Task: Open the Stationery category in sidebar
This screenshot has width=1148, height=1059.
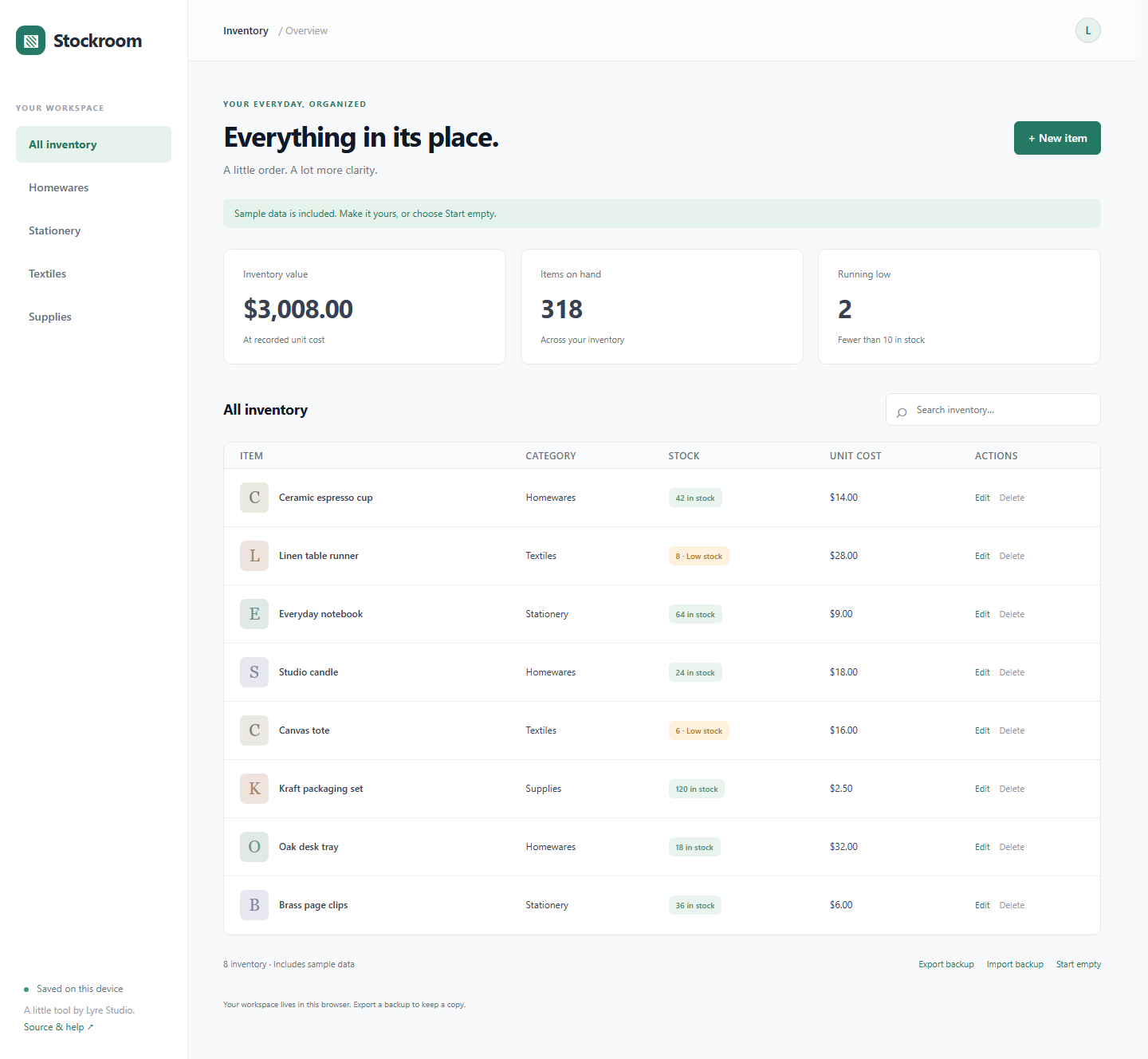Action: coord(93,230)
